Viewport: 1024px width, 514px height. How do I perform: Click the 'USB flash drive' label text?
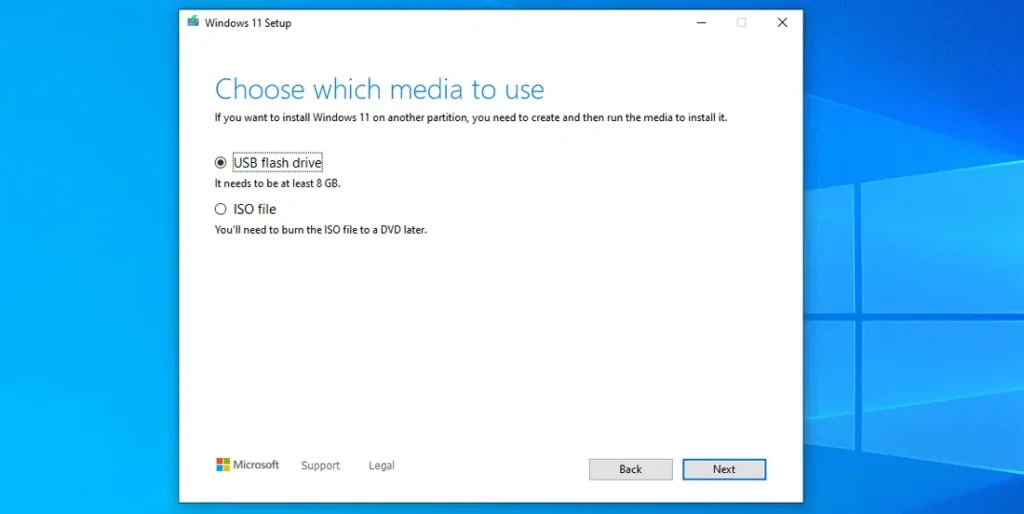[x=278, y=162]
